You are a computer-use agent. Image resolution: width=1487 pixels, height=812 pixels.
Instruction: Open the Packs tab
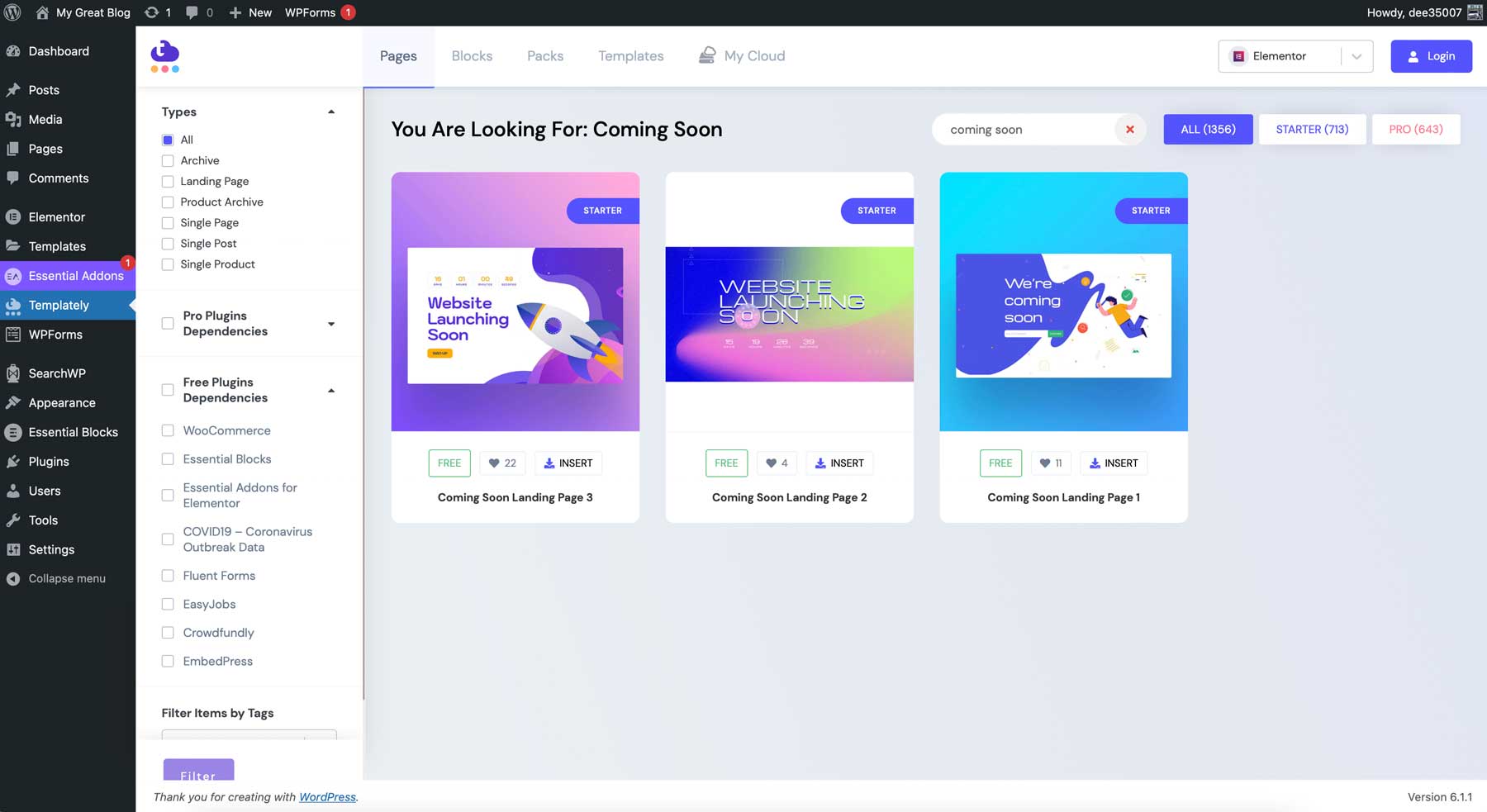pyautogui.click(x=545, y=55)
